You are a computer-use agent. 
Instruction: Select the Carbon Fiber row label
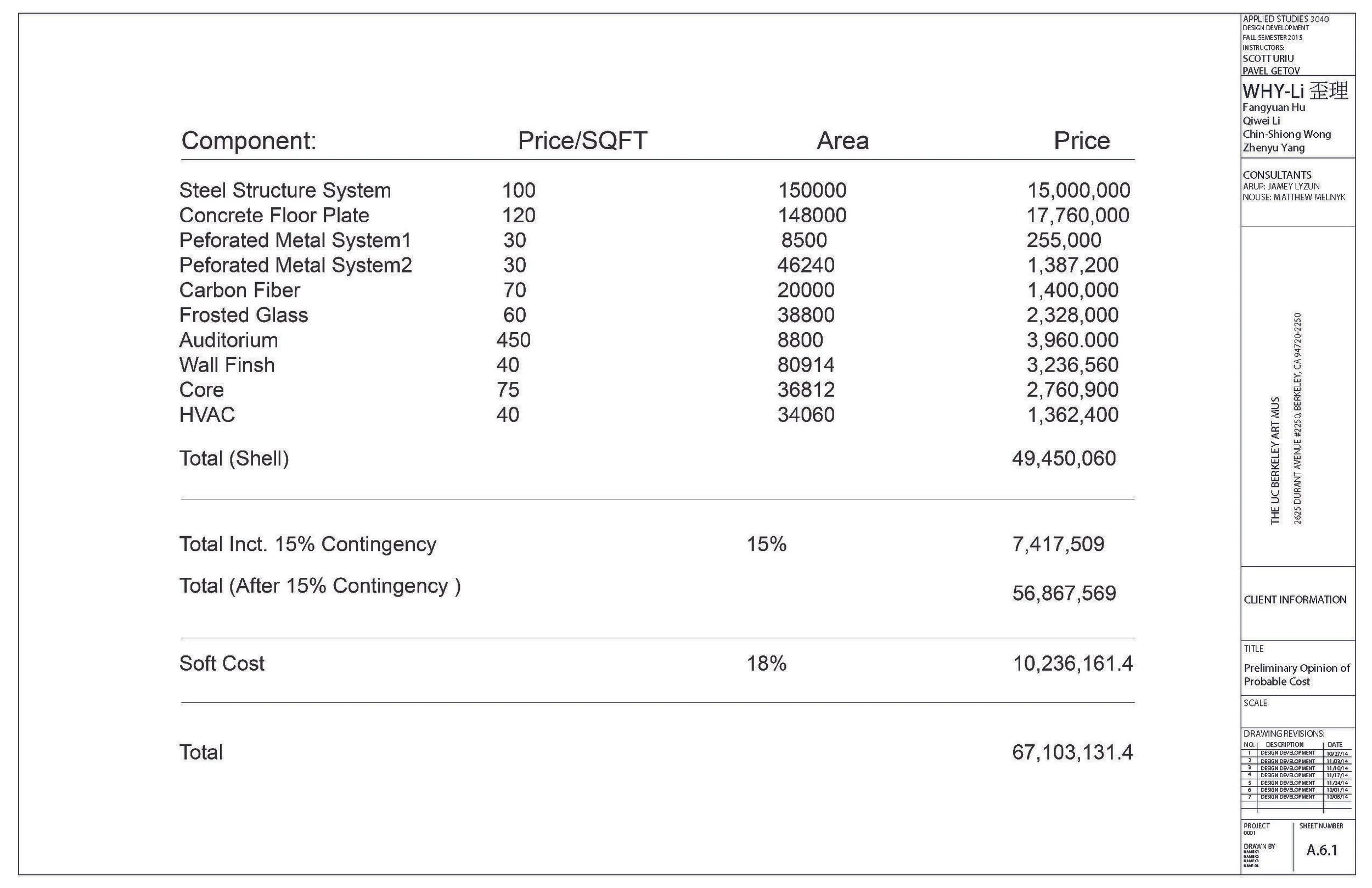[x=239, y=290]
